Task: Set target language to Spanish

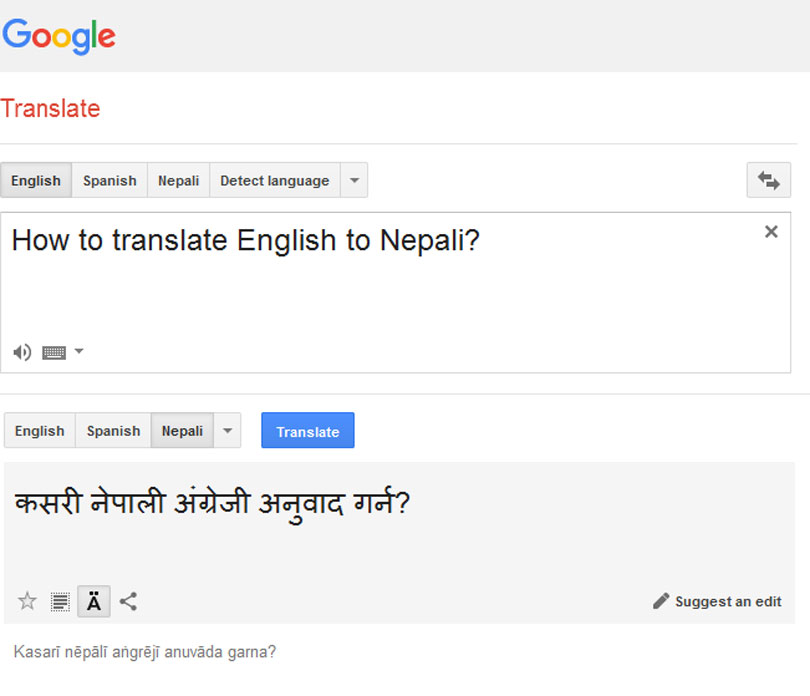Action: (113, 431)
